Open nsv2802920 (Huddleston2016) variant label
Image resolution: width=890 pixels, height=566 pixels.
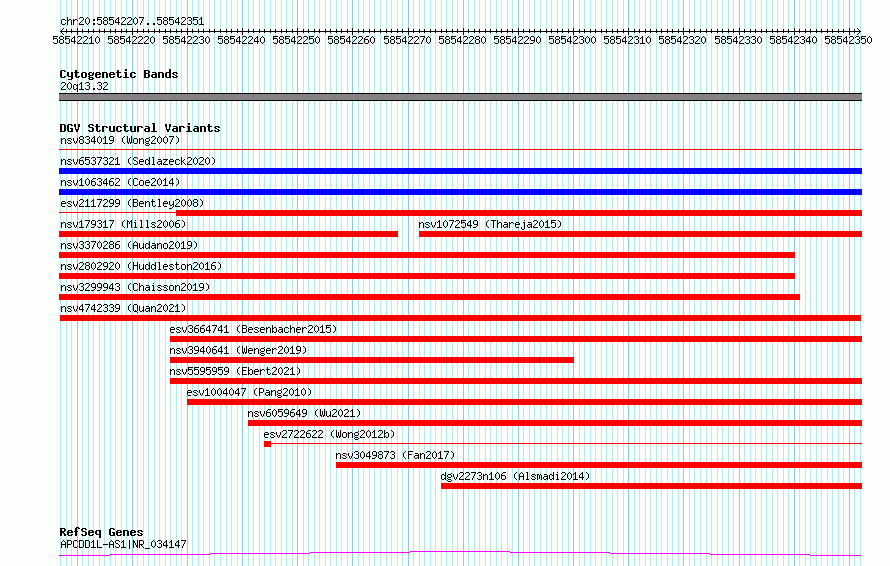tap(141, 266)
